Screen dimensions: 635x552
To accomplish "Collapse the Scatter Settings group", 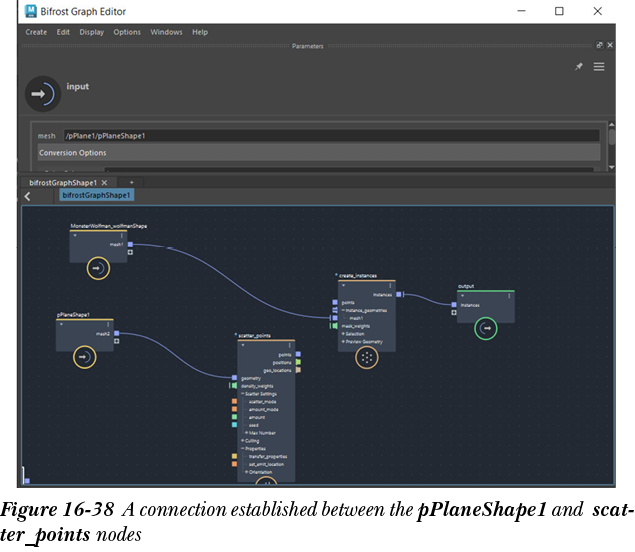I will (243, 394).
